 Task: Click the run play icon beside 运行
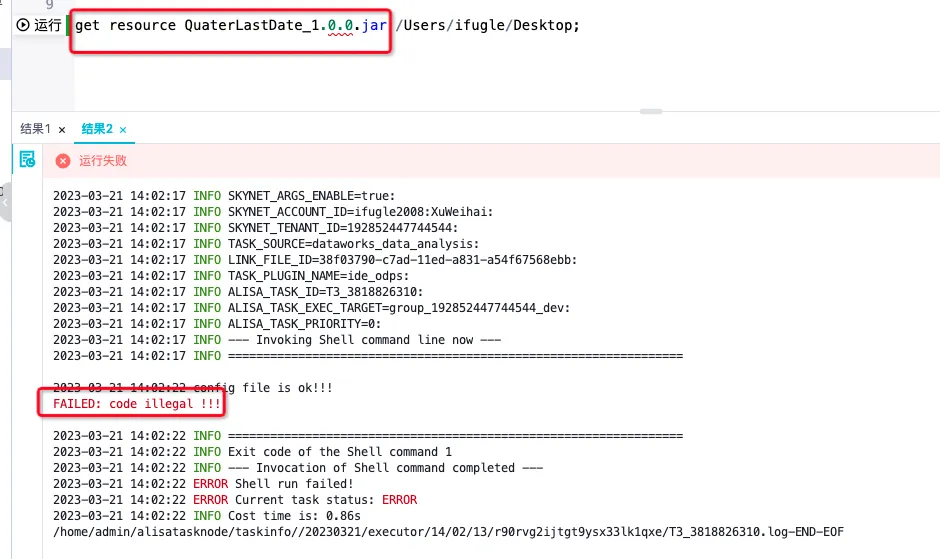[x=23, y=25]
